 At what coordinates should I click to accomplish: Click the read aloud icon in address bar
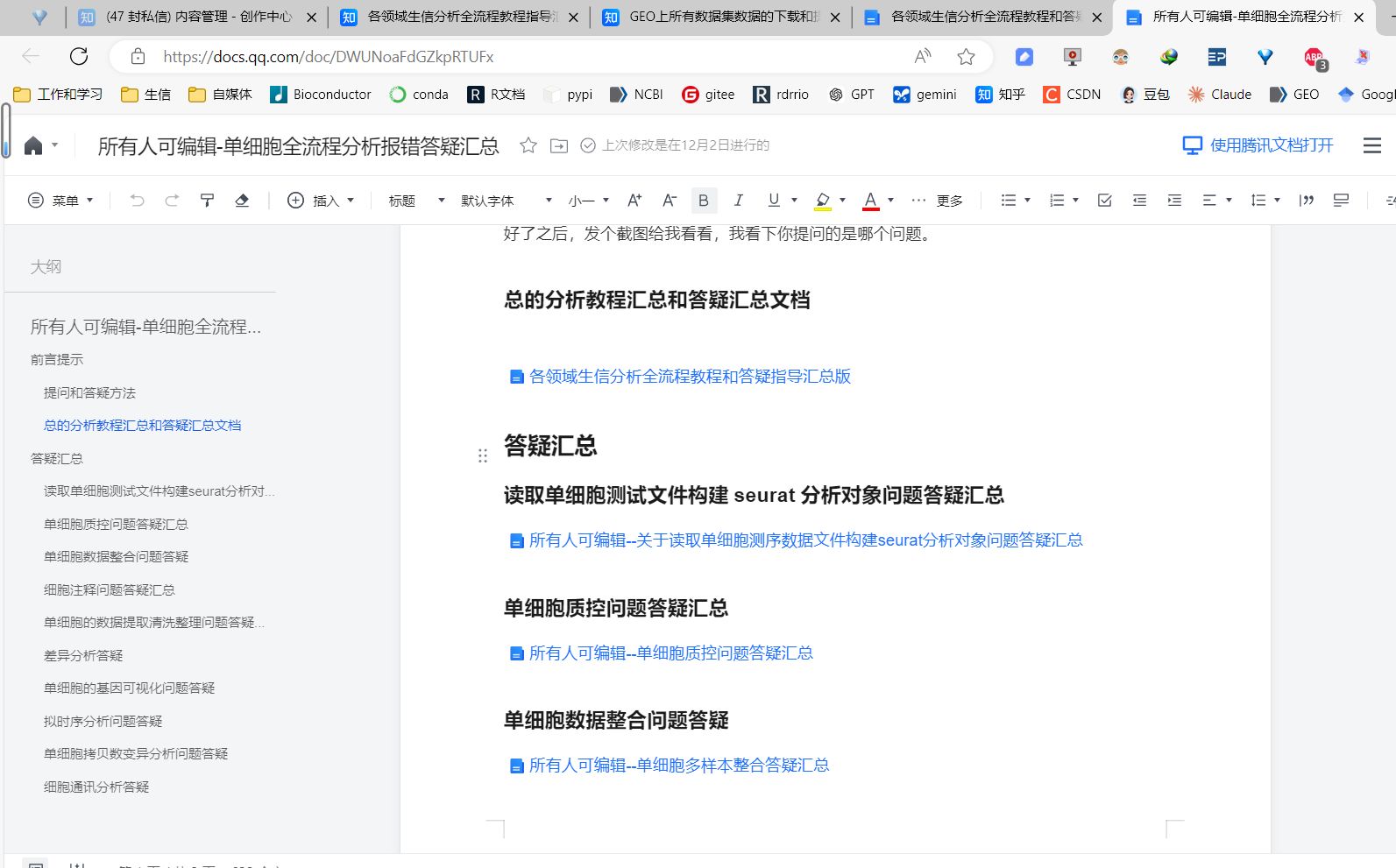click(x=923, y=57)
